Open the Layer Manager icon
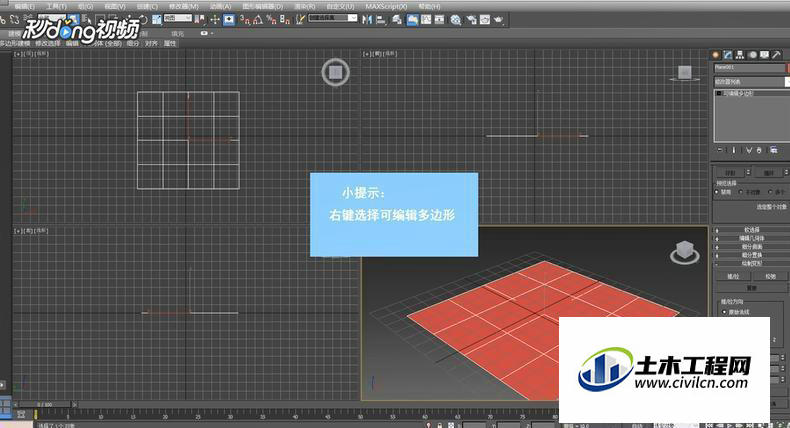 click(x=397, y=20)
